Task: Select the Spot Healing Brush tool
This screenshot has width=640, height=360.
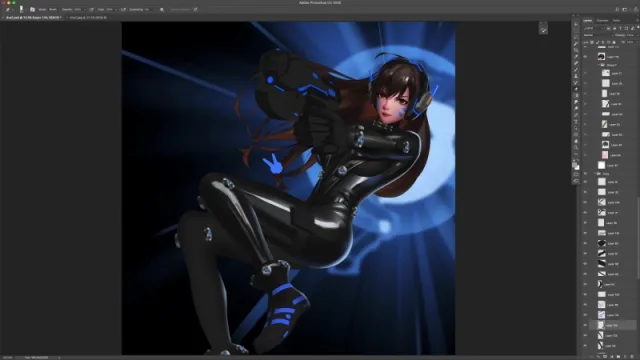Action: (576, 63)
